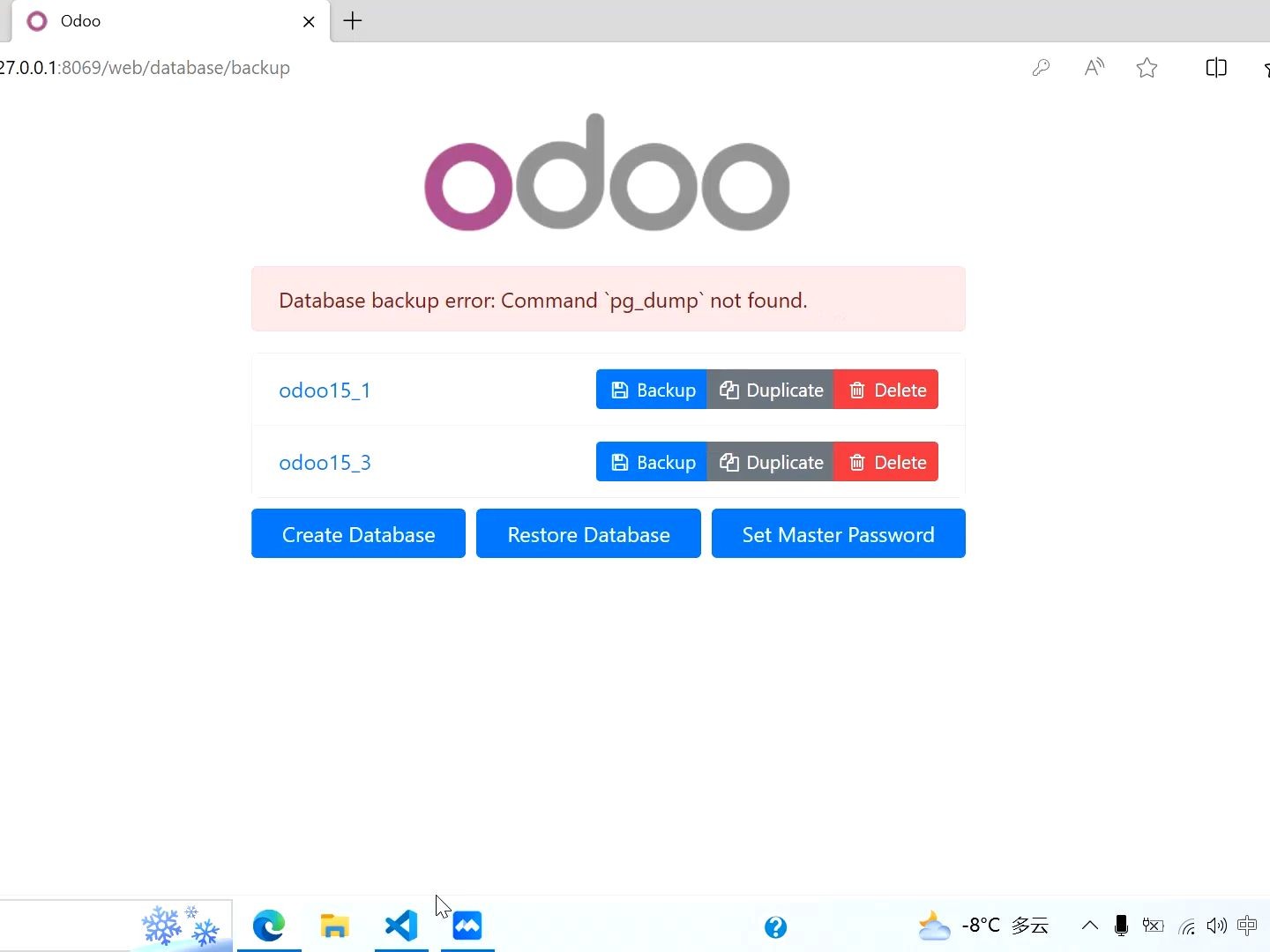This screenshot has height=952, width=1270.
Task: Open the blue mountain picture app in taskbar
Action: 467,926
